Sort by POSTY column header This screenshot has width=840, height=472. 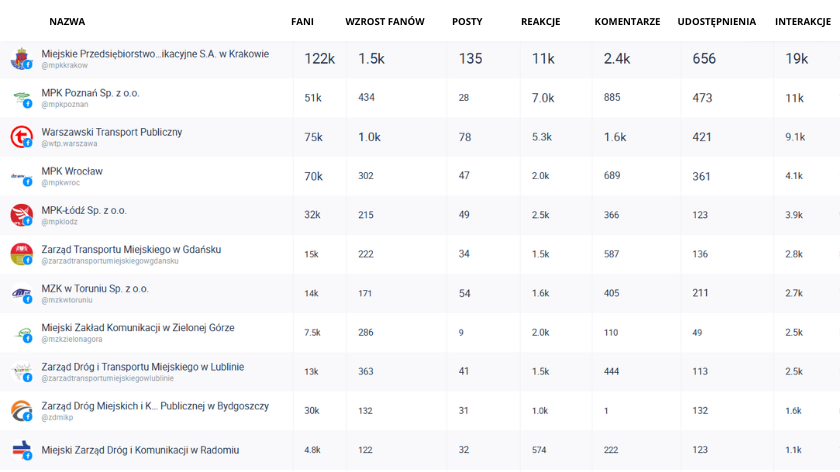(467, 21)
